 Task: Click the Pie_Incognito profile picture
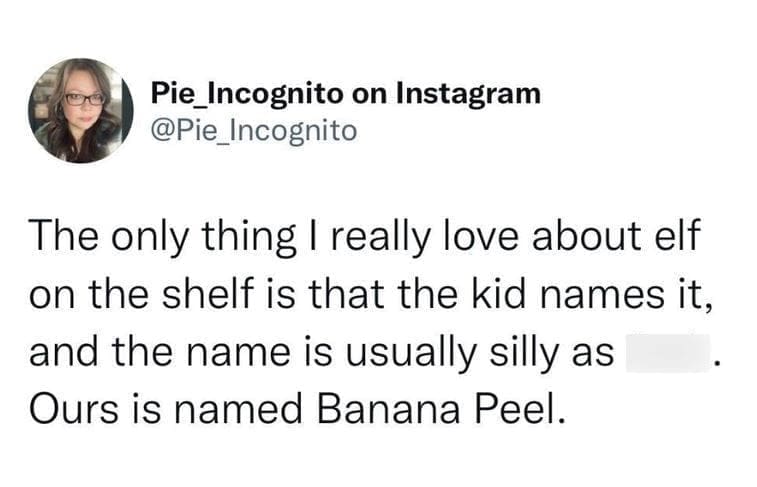pos(81,110)
